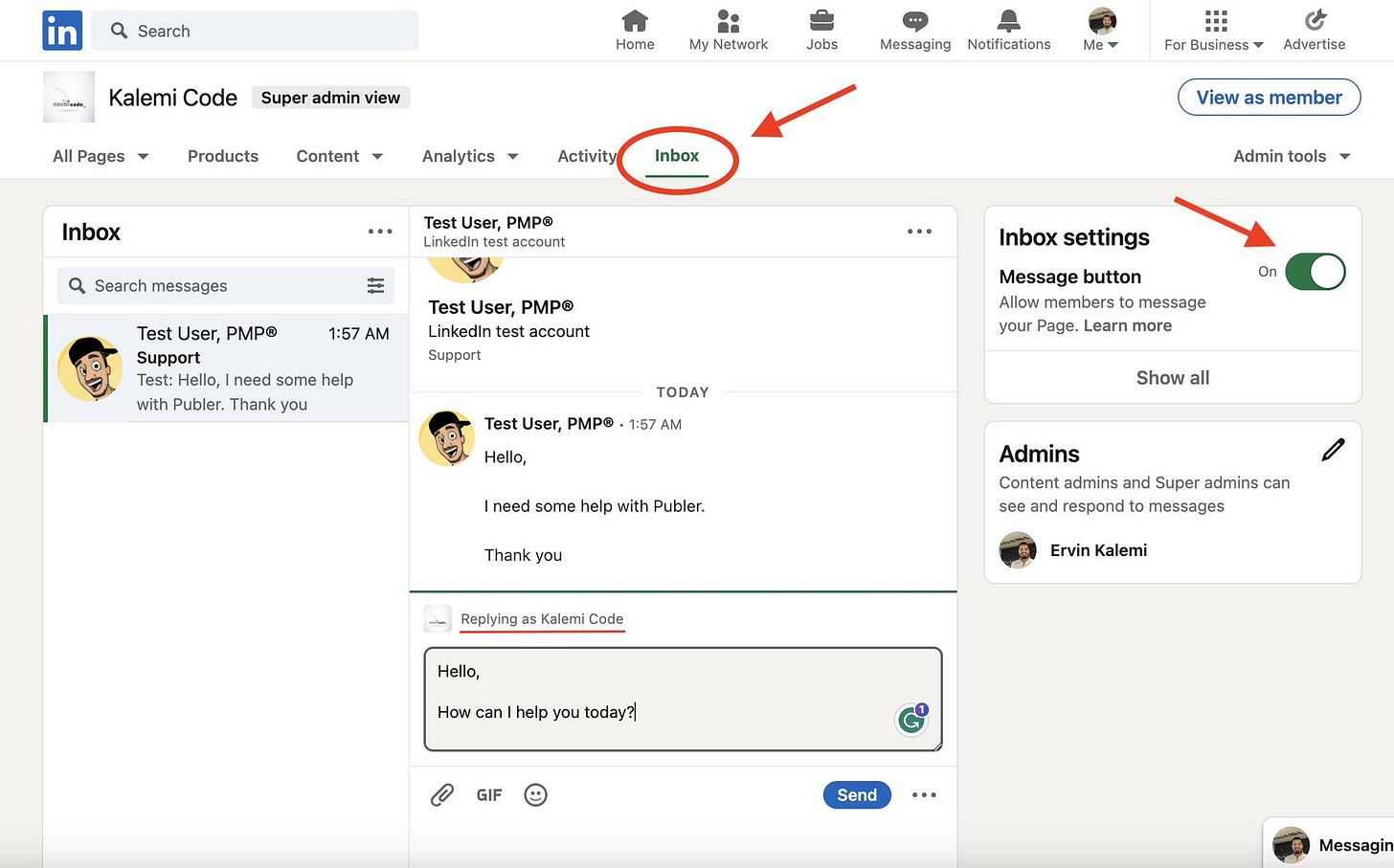Click the LinkedIn logo icon
The width and height of the screenshot is (1394, 868).
(x=62, y=31)
